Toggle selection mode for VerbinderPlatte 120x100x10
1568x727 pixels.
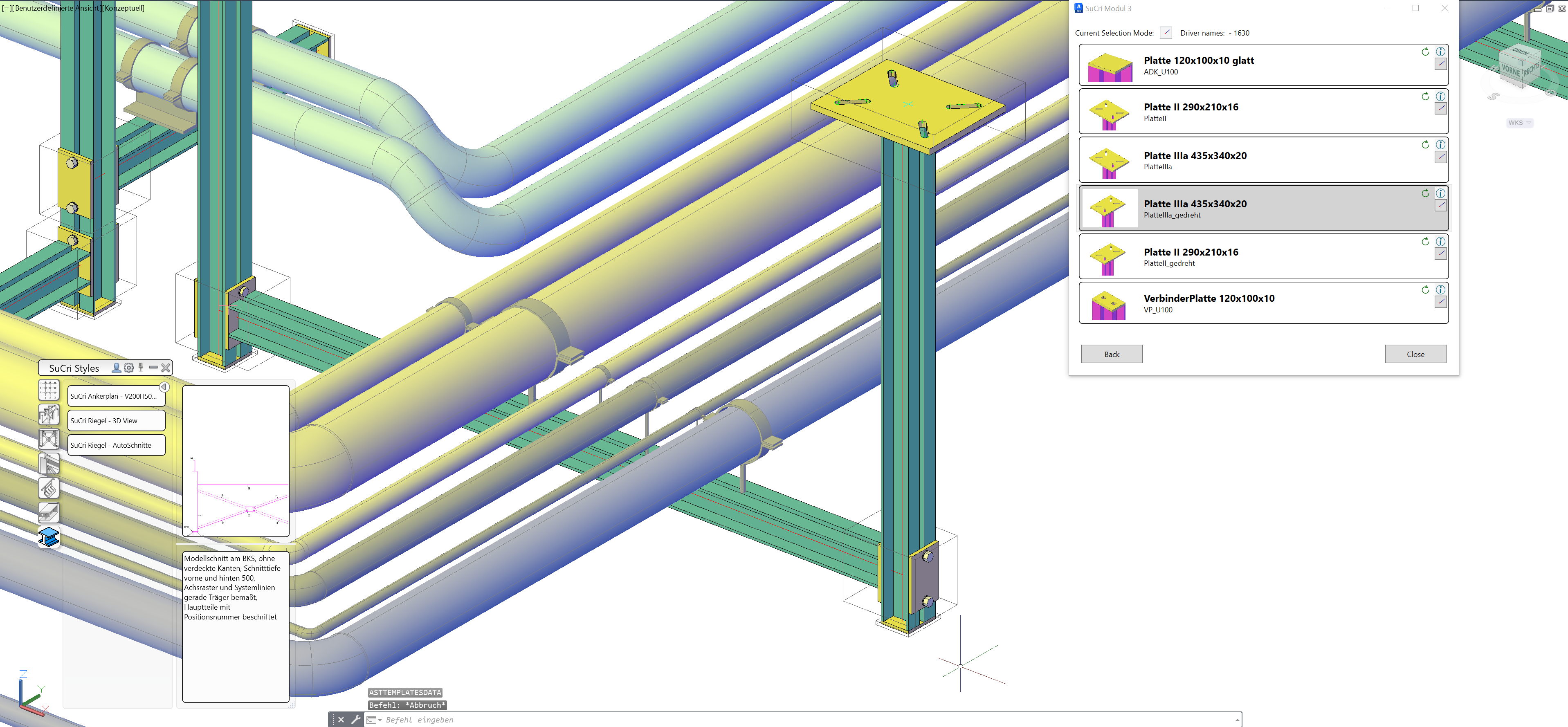point(1440,302)
